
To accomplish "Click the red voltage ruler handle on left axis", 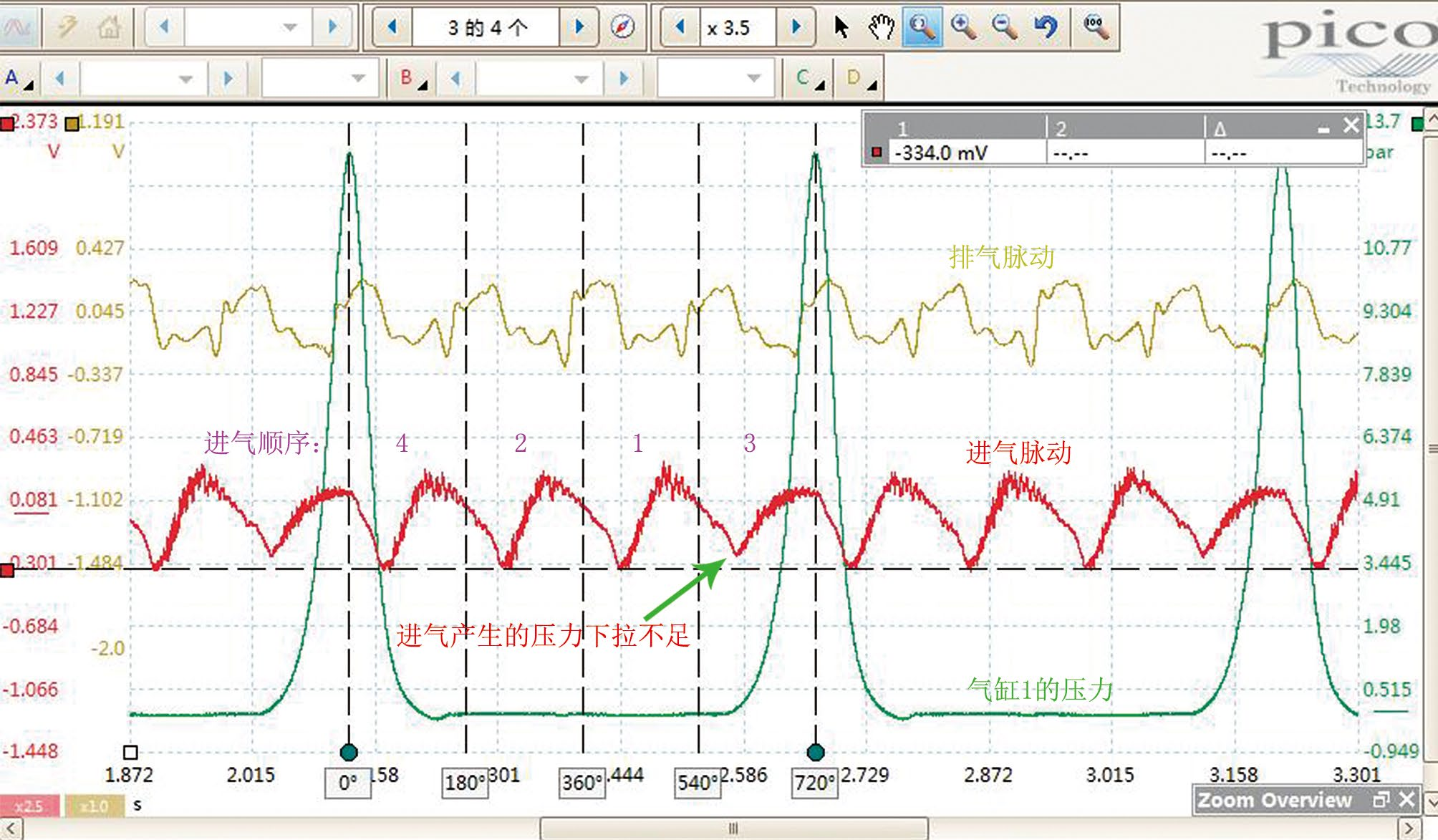I will point(7,570).
